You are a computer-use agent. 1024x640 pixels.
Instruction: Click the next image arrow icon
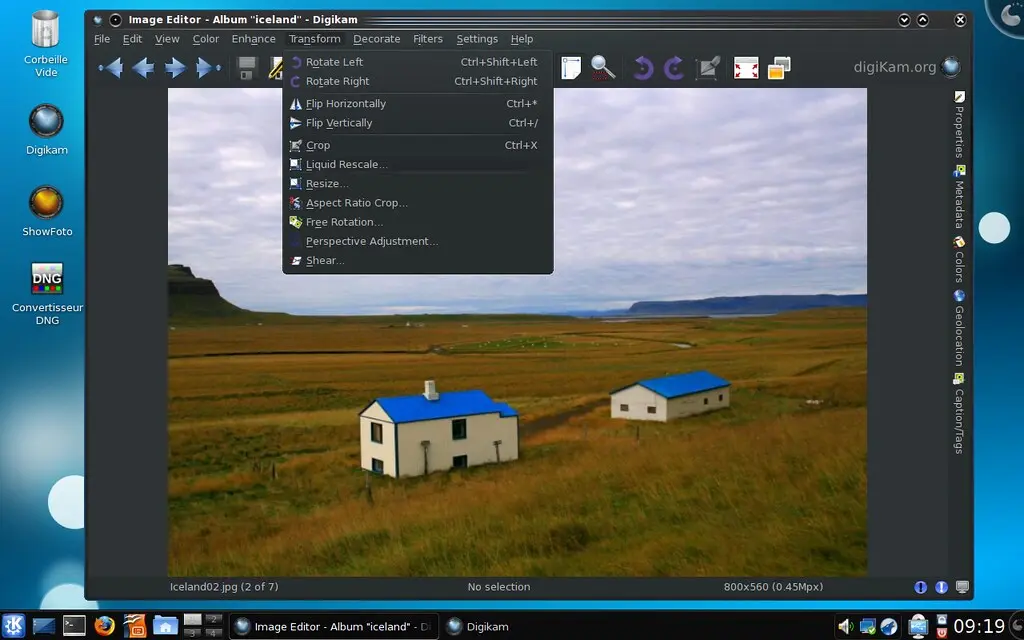[x=175, y=68]
